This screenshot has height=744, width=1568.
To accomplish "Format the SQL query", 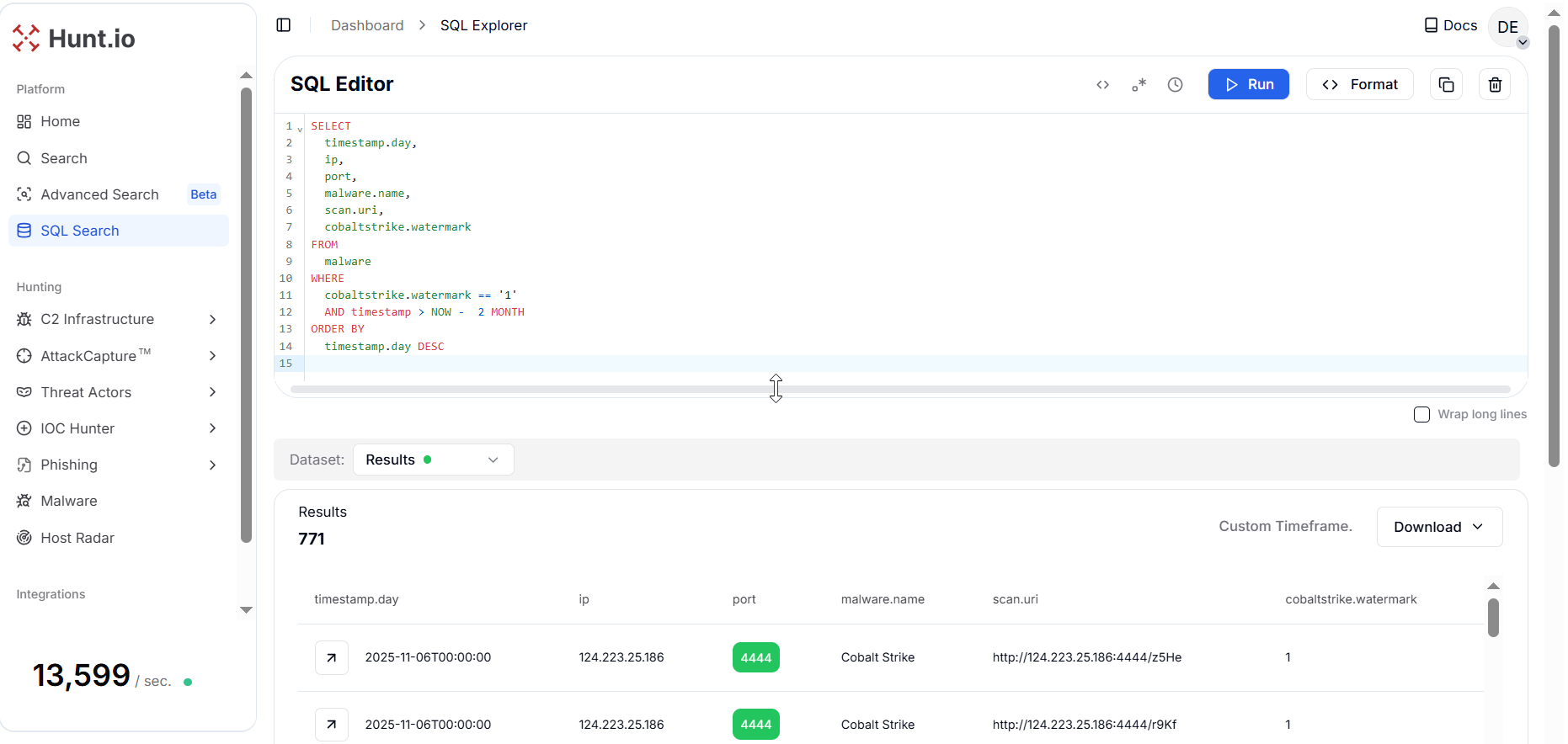I will (1360, 84).
